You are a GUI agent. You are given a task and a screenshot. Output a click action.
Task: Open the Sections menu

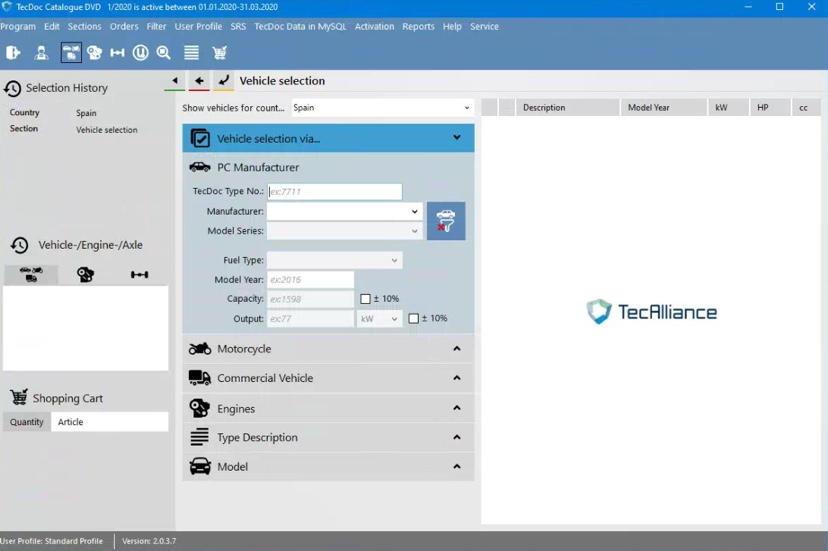[84, 26]
